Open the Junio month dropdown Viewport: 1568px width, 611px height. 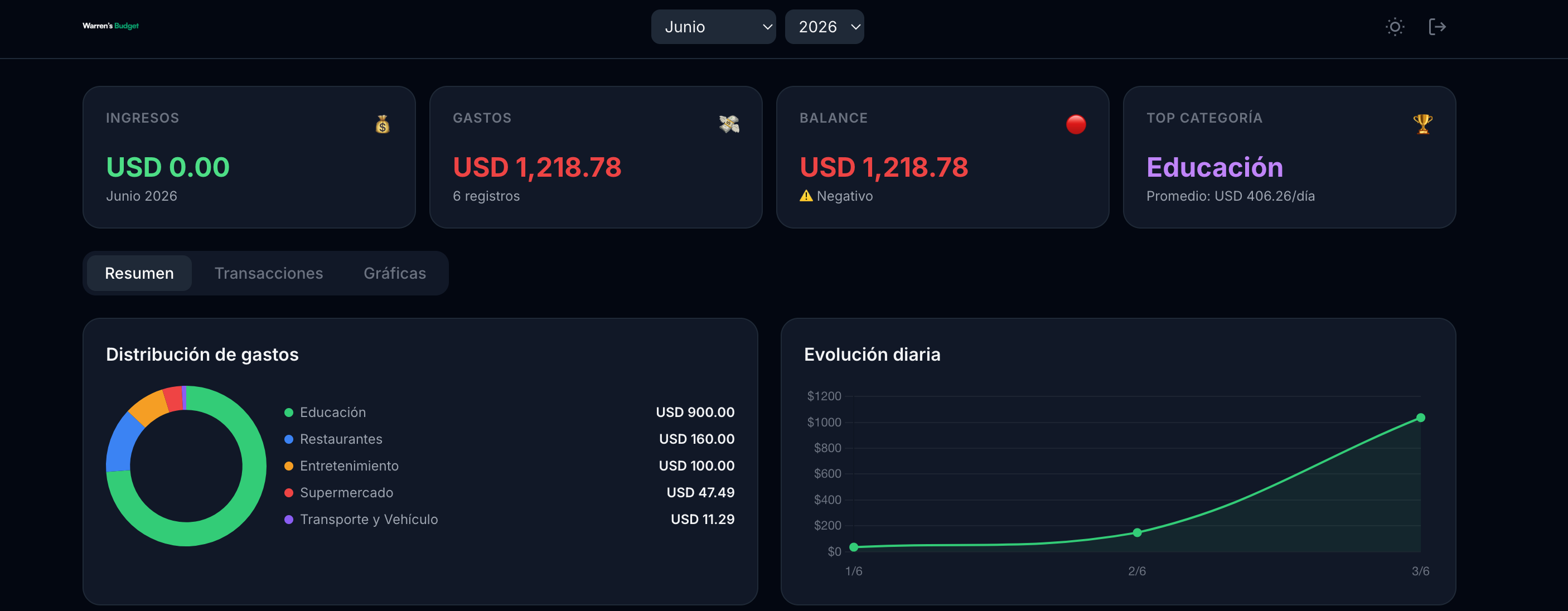point(713,27)
